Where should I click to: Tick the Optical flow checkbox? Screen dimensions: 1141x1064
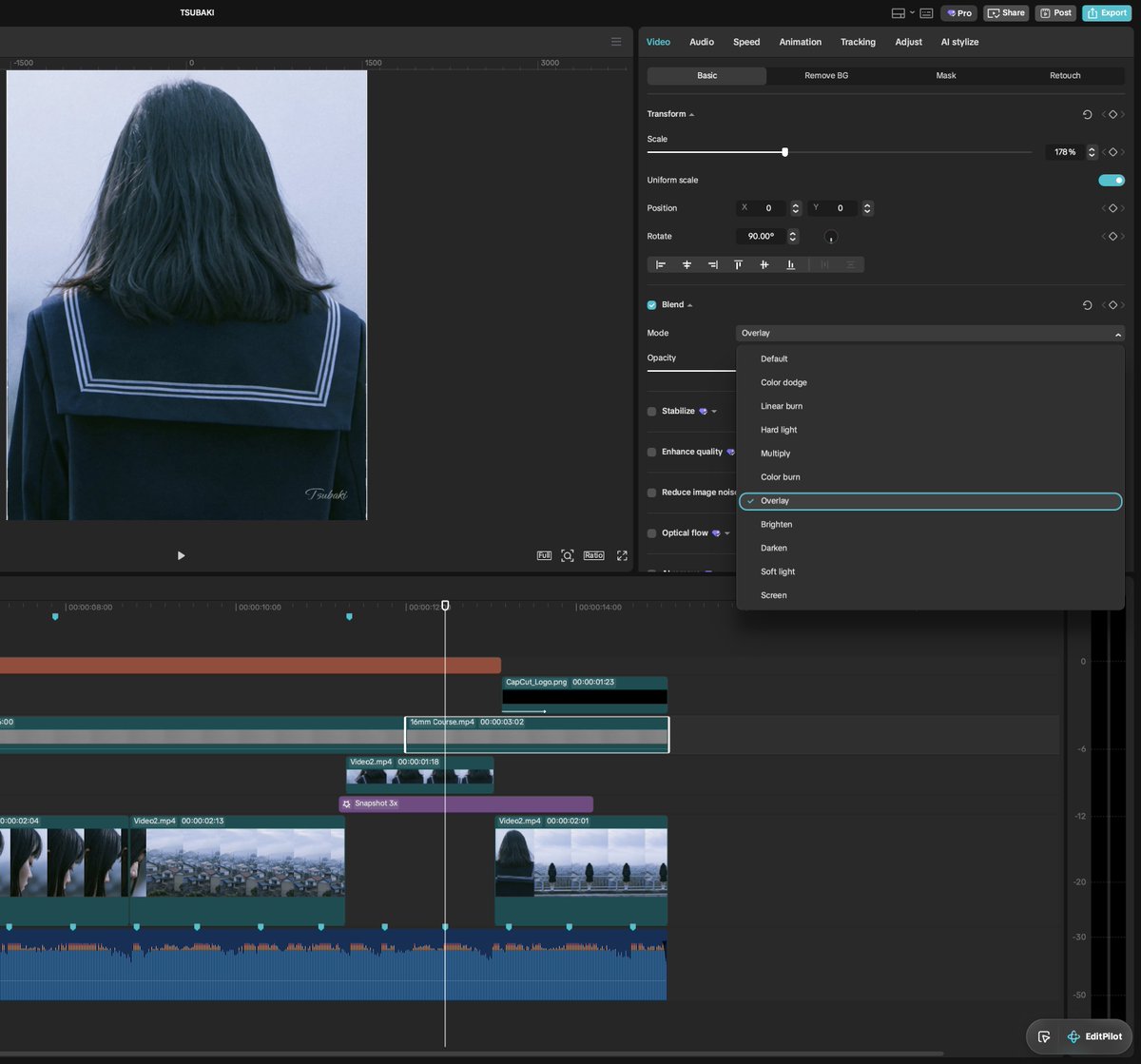tap(651, 533)
